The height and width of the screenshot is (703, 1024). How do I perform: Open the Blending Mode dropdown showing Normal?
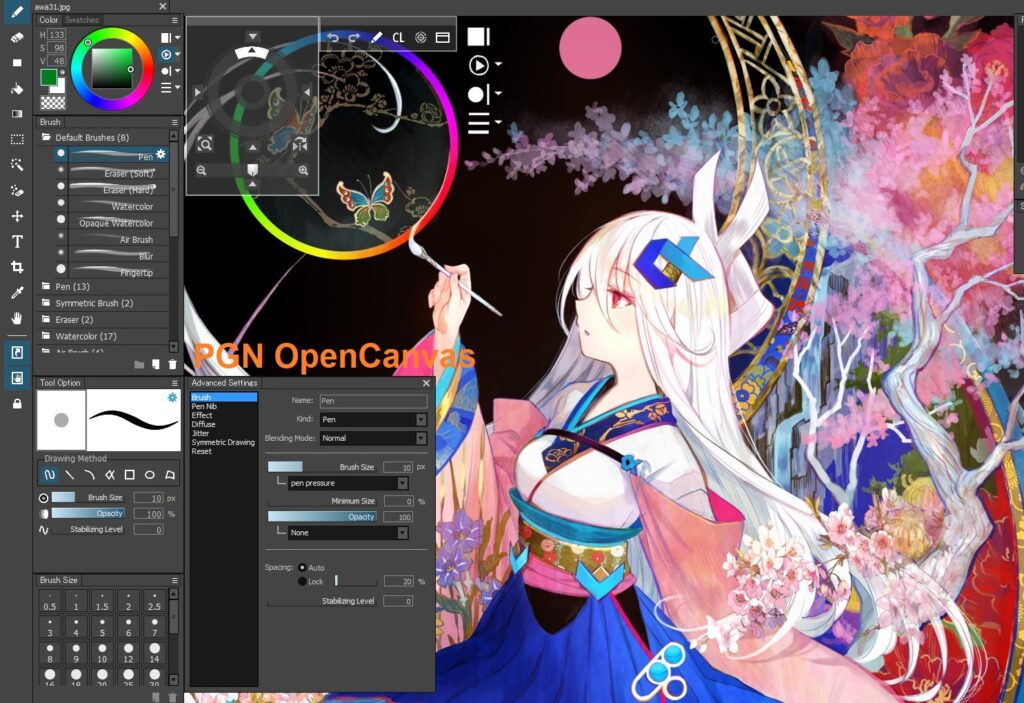point(374,438)
